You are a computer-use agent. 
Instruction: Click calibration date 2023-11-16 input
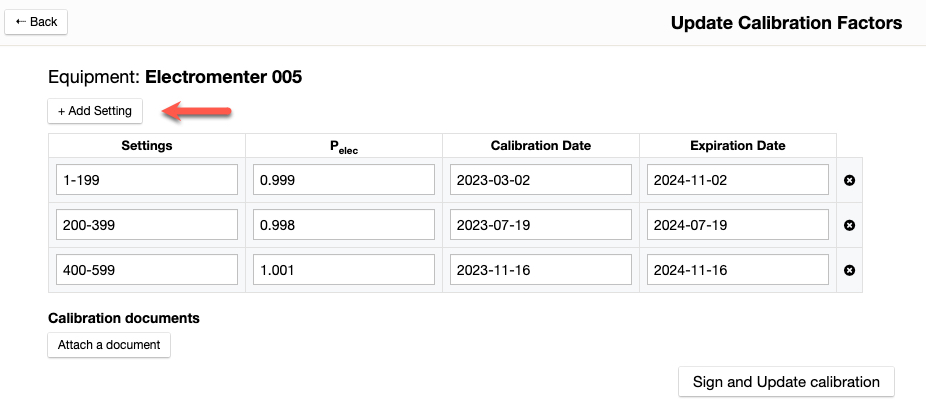pyautogui.click(x=541, y=270)
